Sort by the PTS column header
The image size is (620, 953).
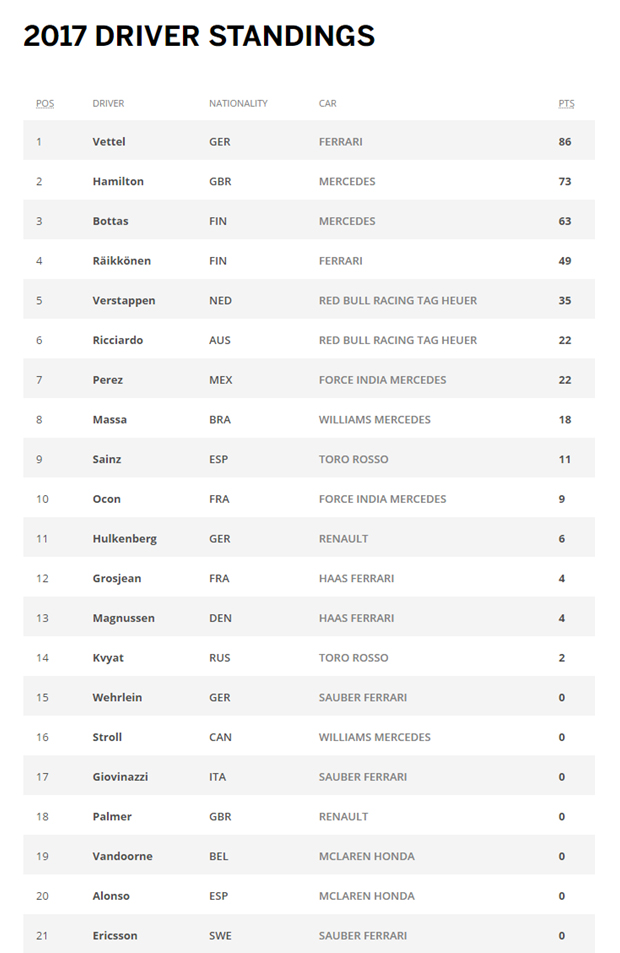pos(566,103)
